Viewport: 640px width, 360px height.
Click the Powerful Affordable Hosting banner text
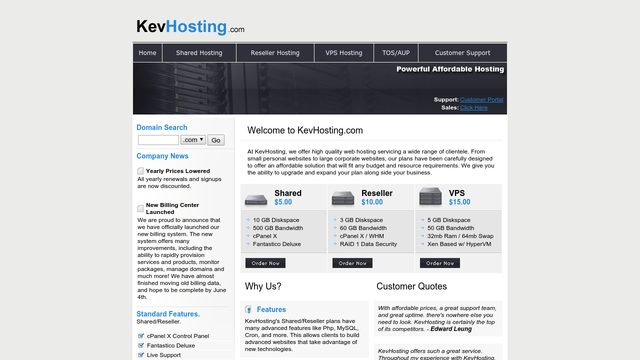[450, 69]
